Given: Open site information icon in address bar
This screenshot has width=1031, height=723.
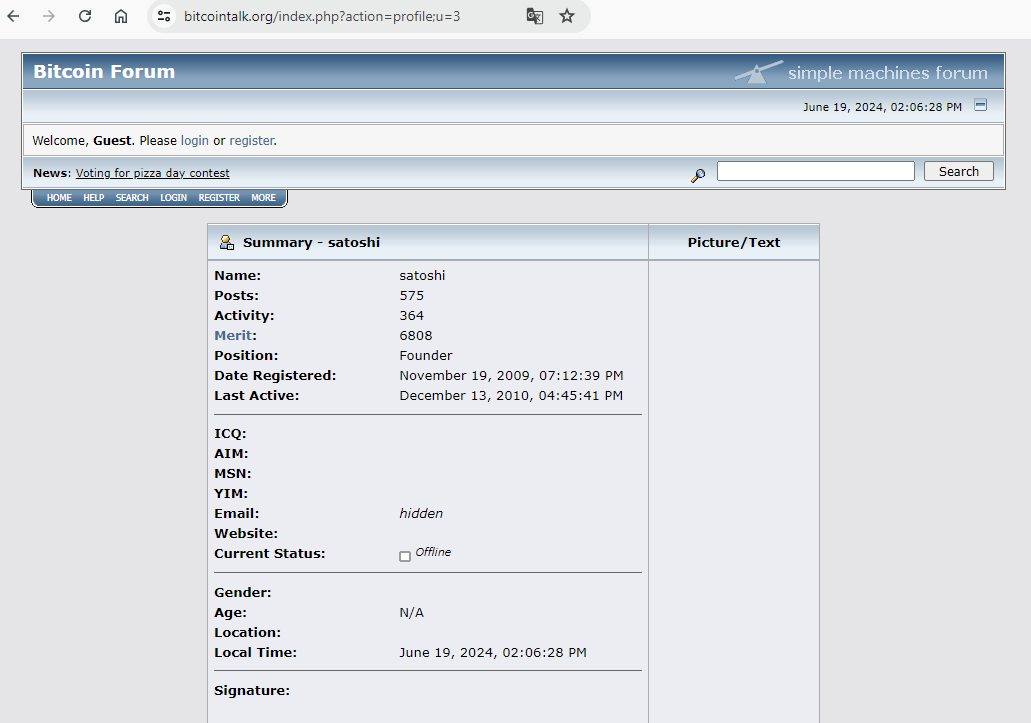Looking at the screenshot, I should [x=165, y=16].
